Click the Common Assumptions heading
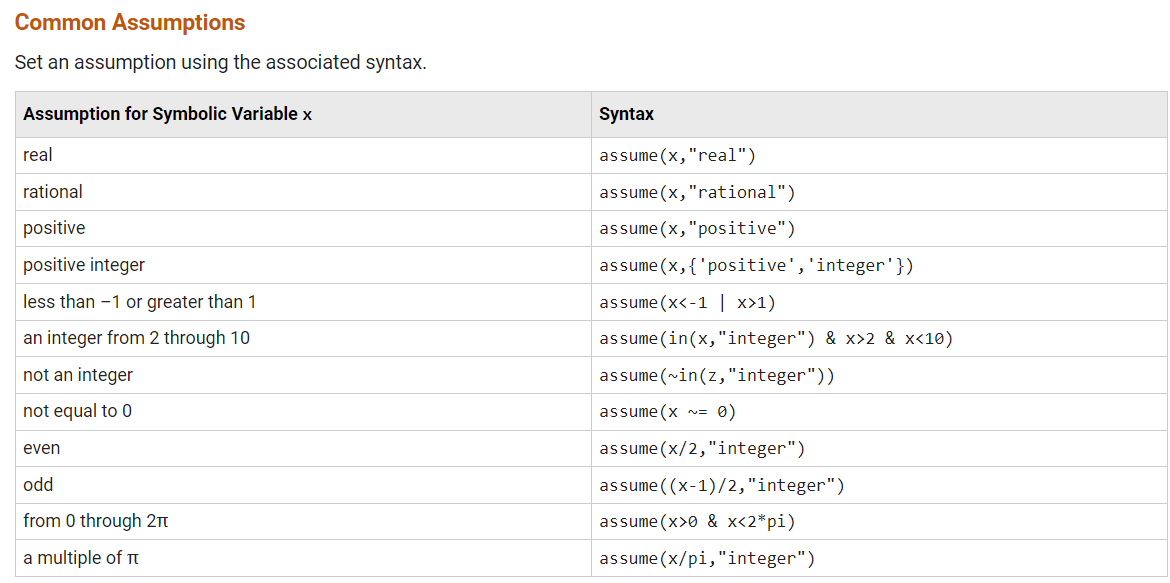Viewport: 1170px width, 583px height. [130, 22]
